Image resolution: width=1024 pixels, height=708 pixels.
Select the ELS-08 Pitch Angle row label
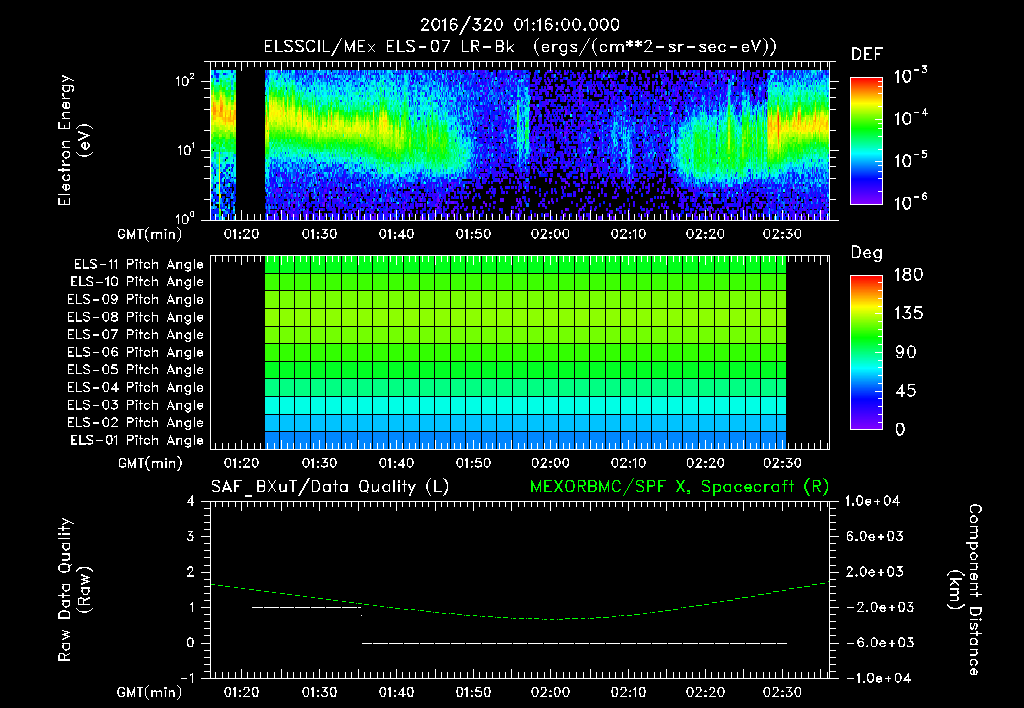click(136, 317)
